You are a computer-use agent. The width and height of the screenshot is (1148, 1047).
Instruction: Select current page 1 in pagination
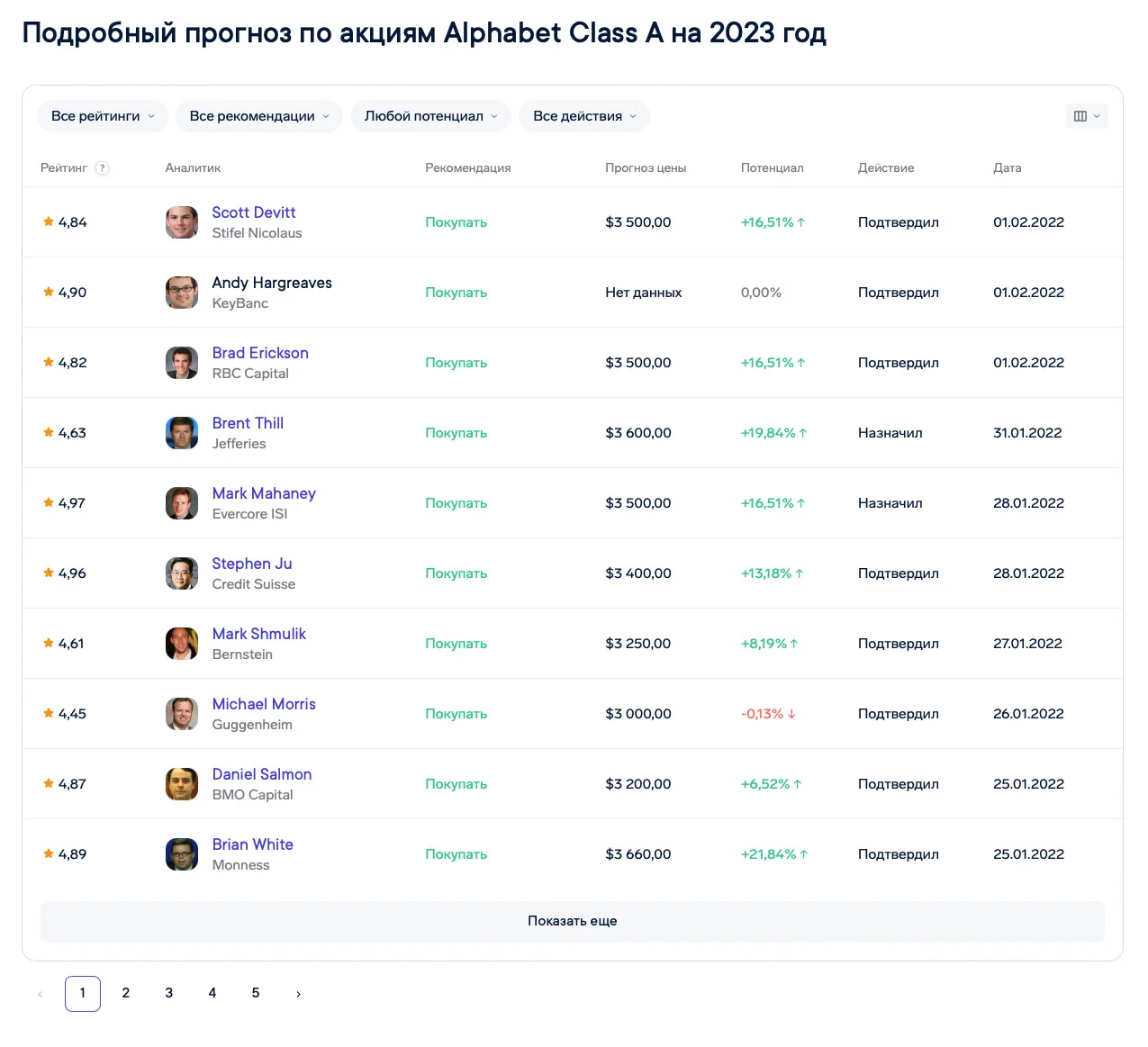click(83, 993)
